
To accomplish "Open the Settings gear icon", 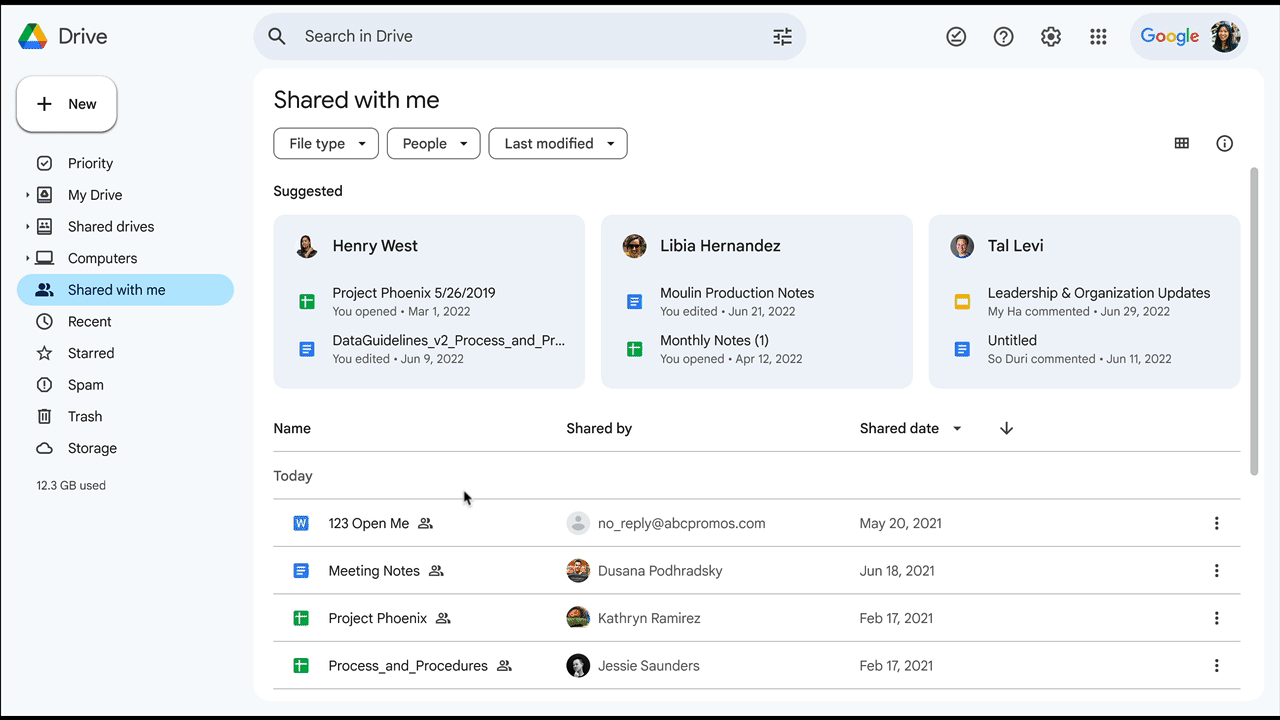I will coord(1050,37).
